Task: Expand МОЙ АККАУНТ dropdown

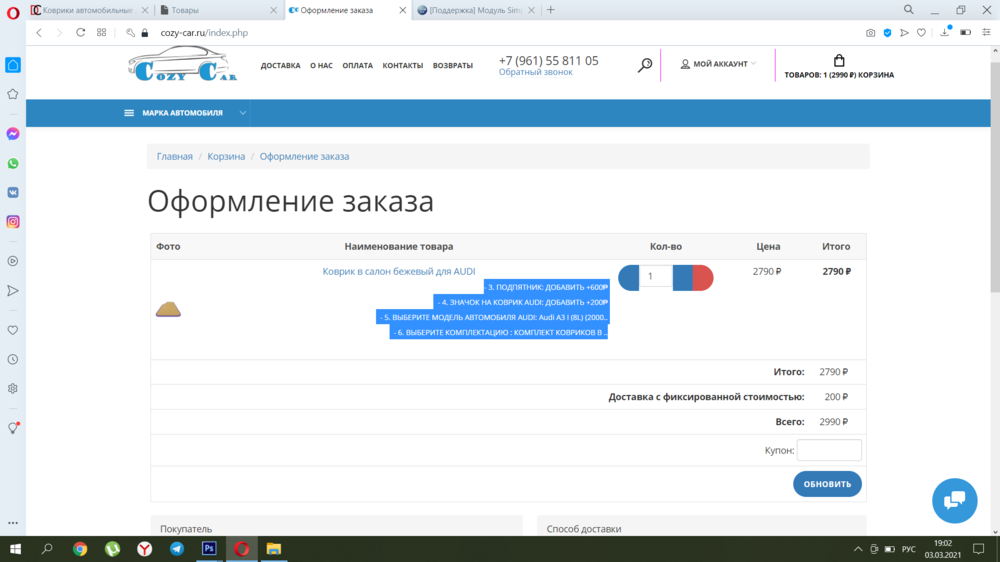Action: click(718, 64)
